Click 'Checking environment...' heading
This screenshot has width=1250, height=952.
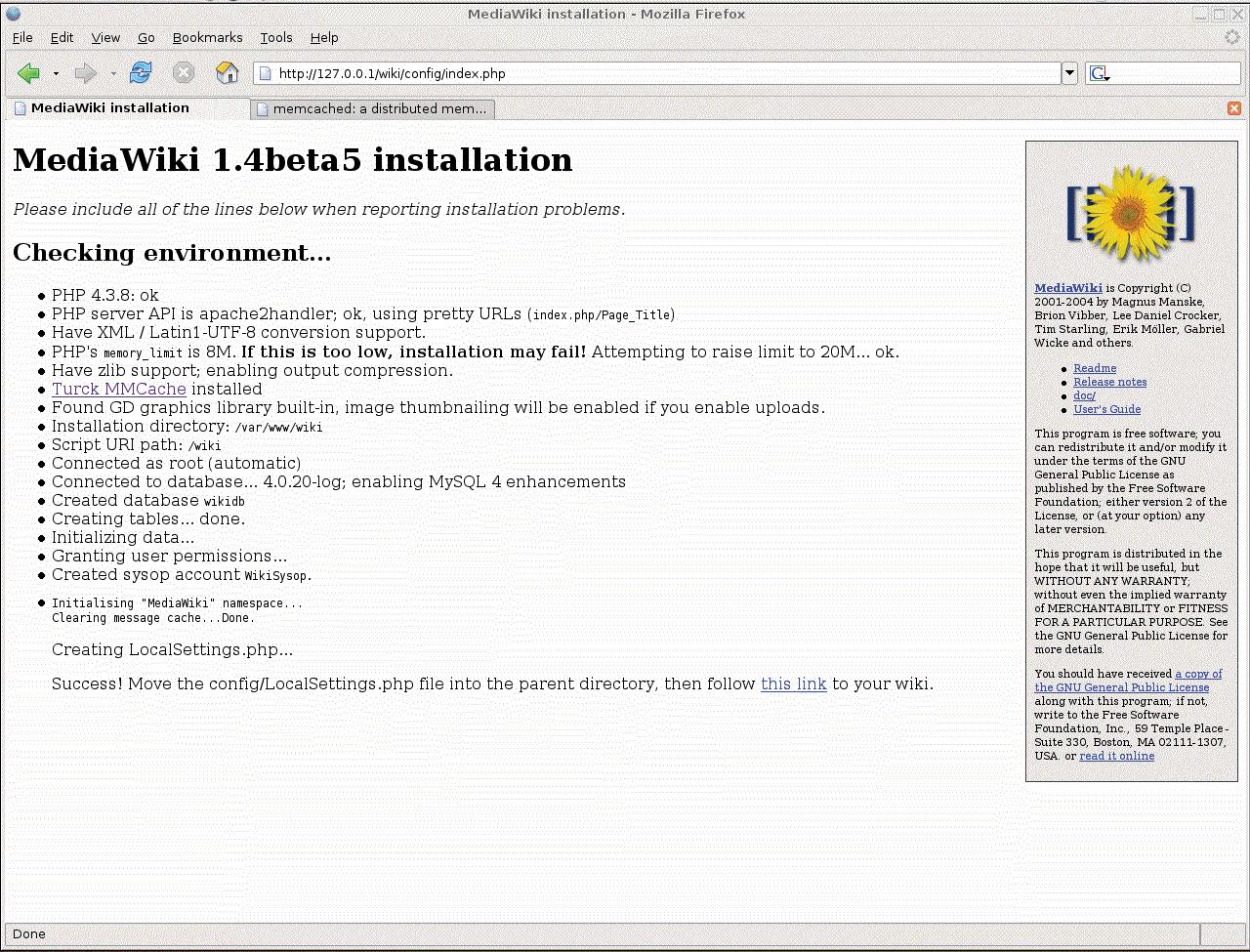point(172,253)
